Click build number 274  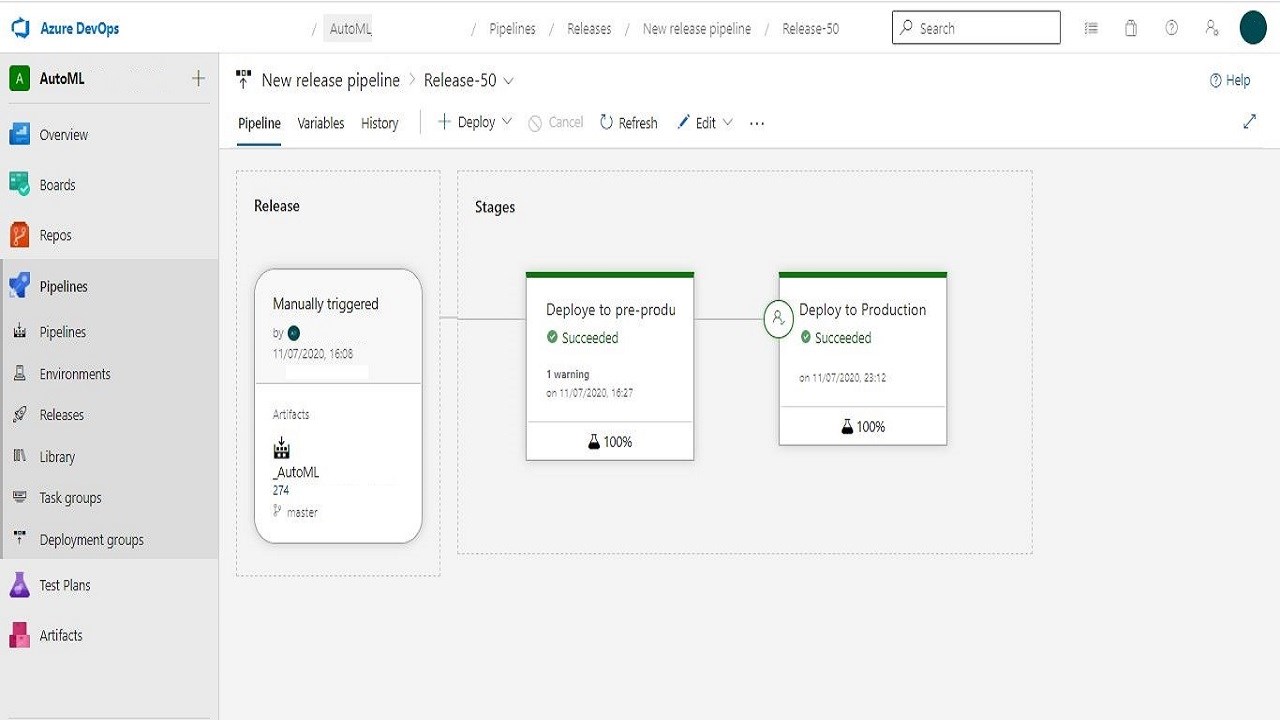[x=281, y=490]
